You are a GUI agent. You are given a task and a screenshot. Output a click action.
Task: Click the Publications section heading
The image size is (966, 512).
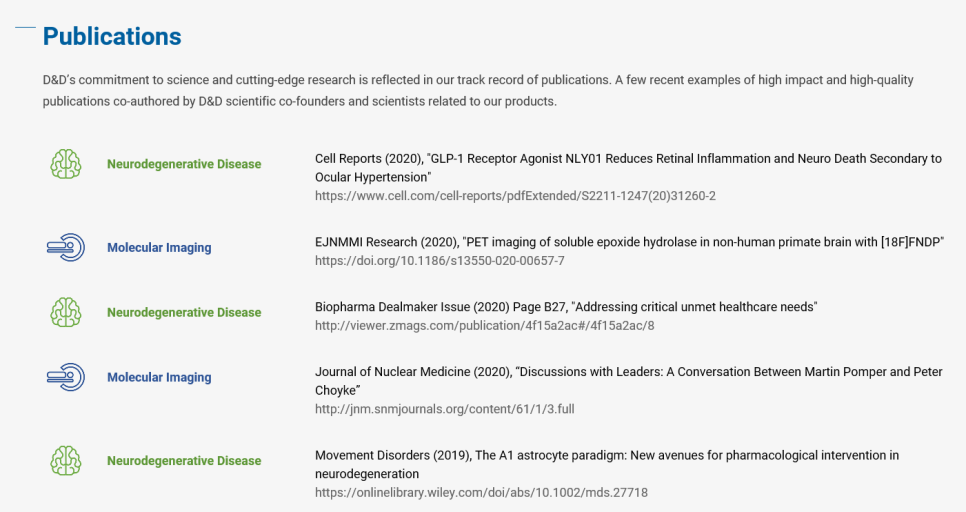pos(112,36)
